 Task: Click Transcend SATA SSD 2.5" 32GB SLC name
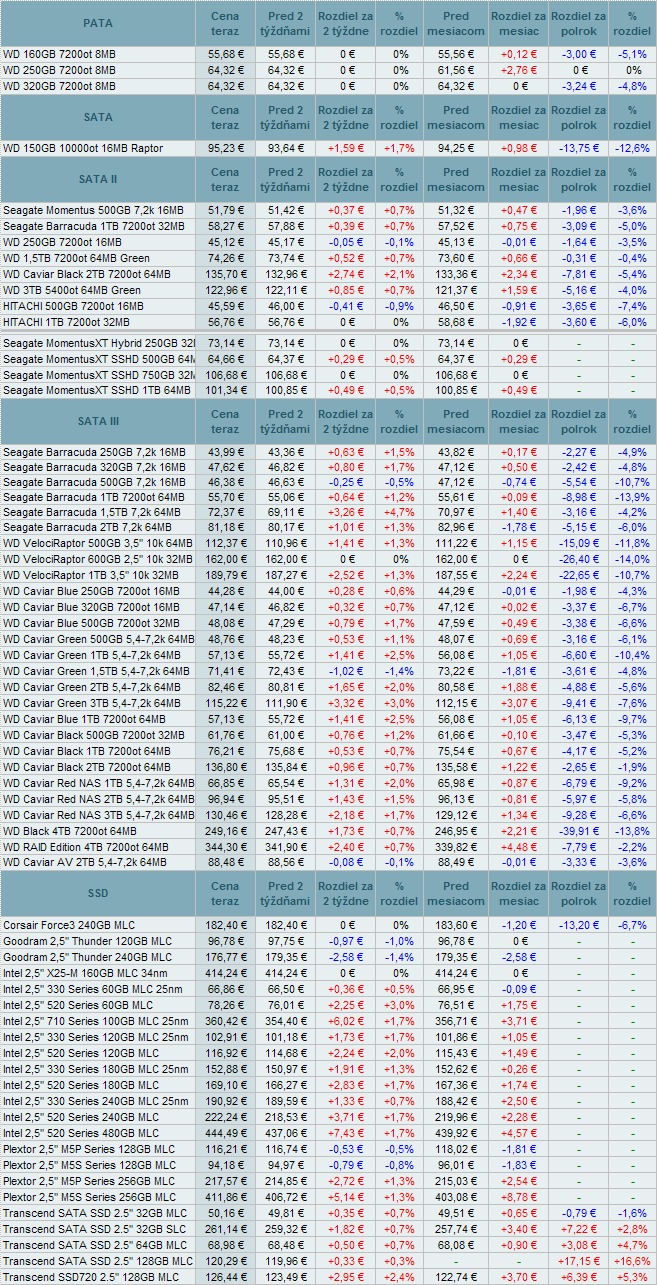click(x=94, y=1228)
